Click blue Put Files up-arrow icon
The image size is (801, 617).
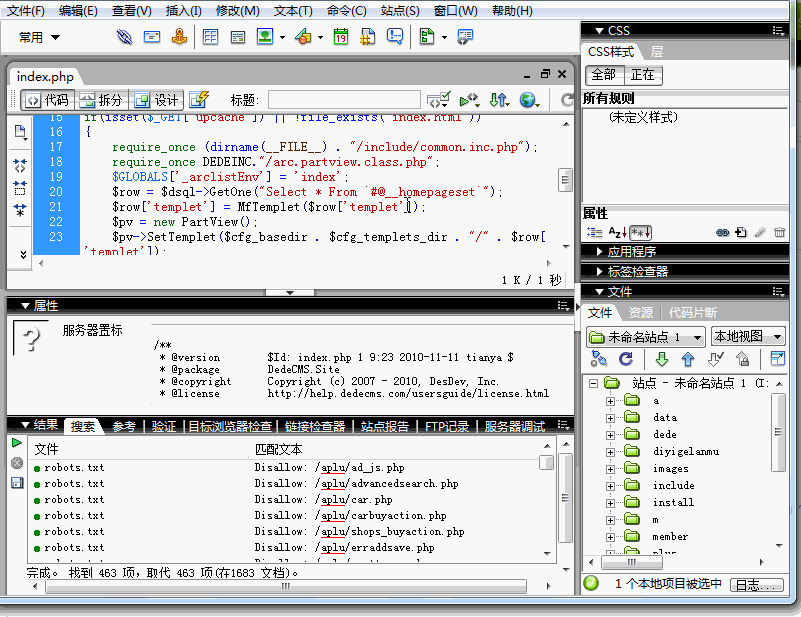(687, 359)
